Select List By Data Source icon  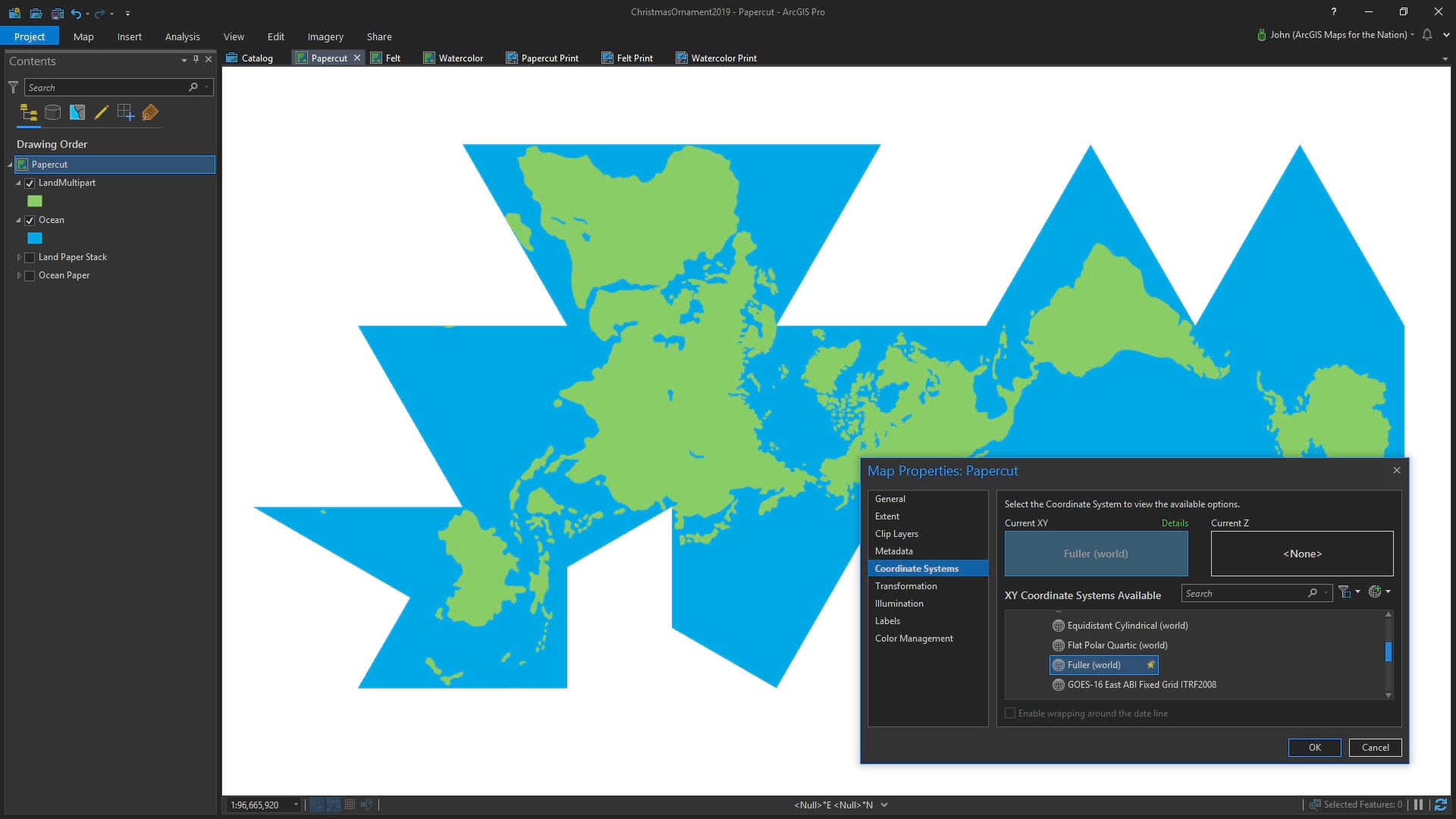[52, 113]
